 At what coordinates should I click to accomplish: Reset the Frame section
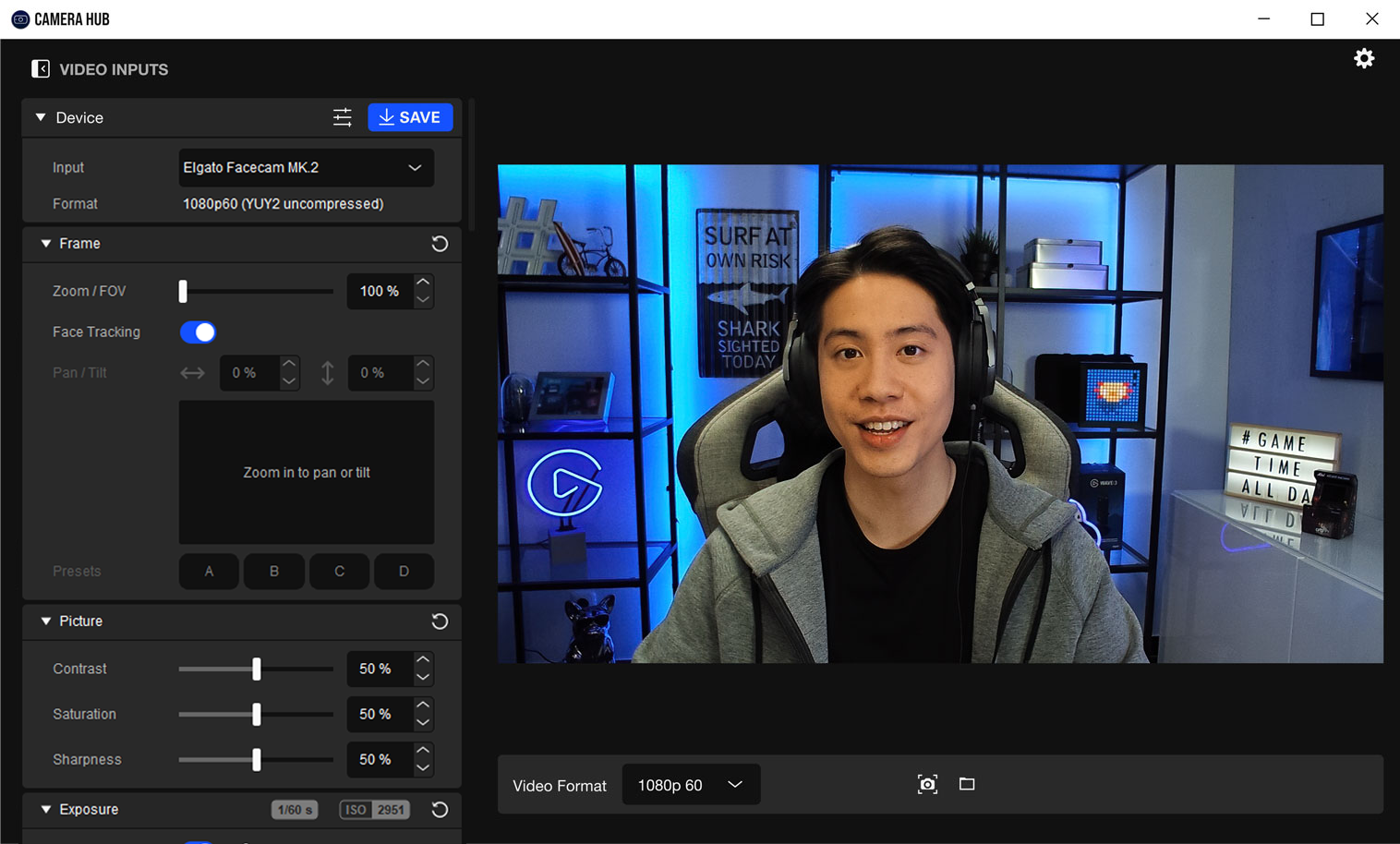click(440, 244)
